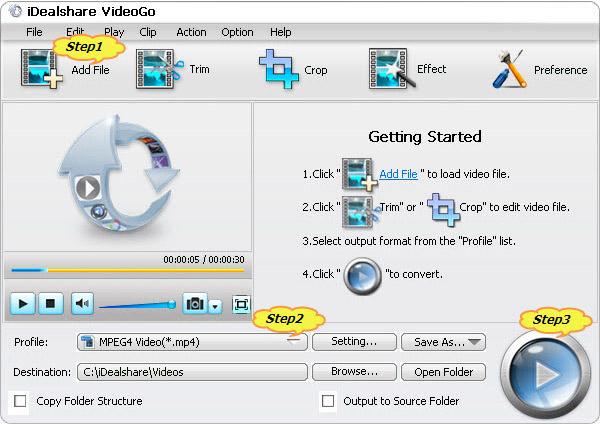Enable Output to Source Folder checkbox

(x=328, y=401)
